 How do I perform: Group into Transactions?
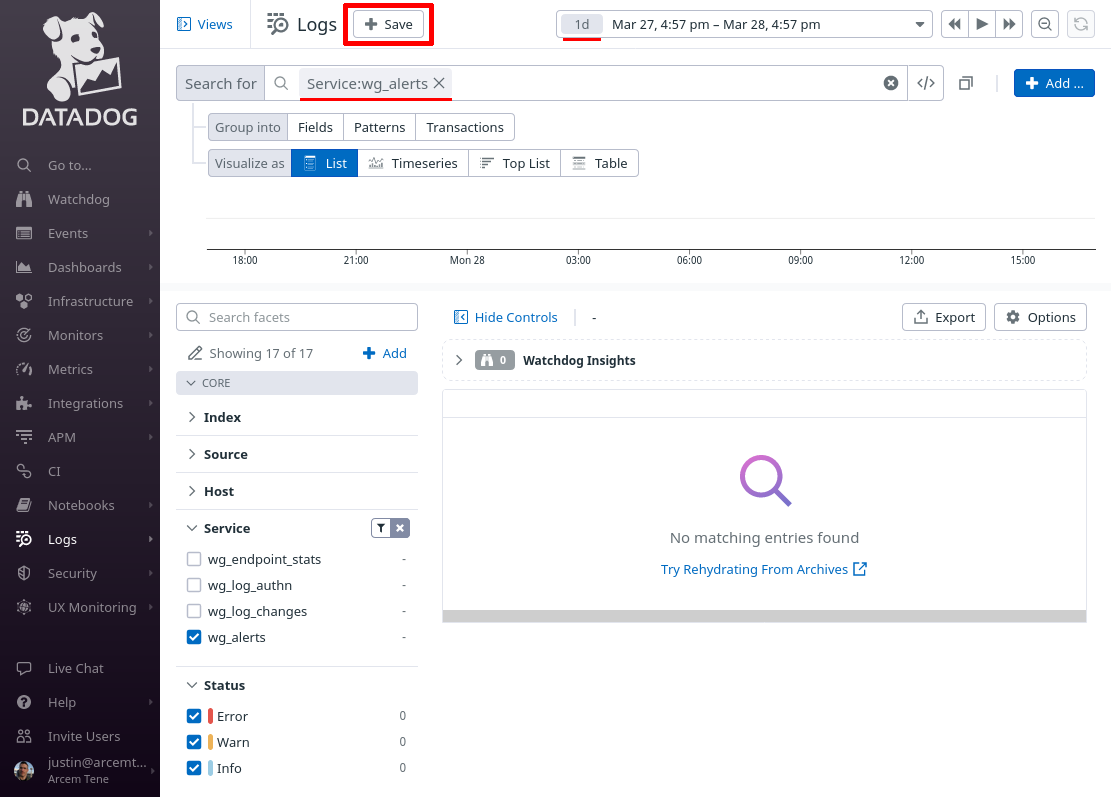[465, 128]
